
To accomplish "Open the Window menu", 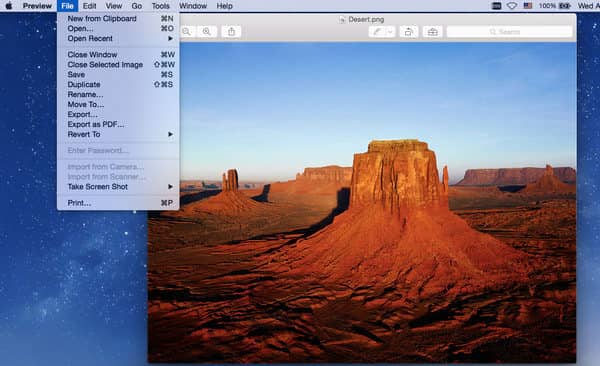I will point(193,6).
